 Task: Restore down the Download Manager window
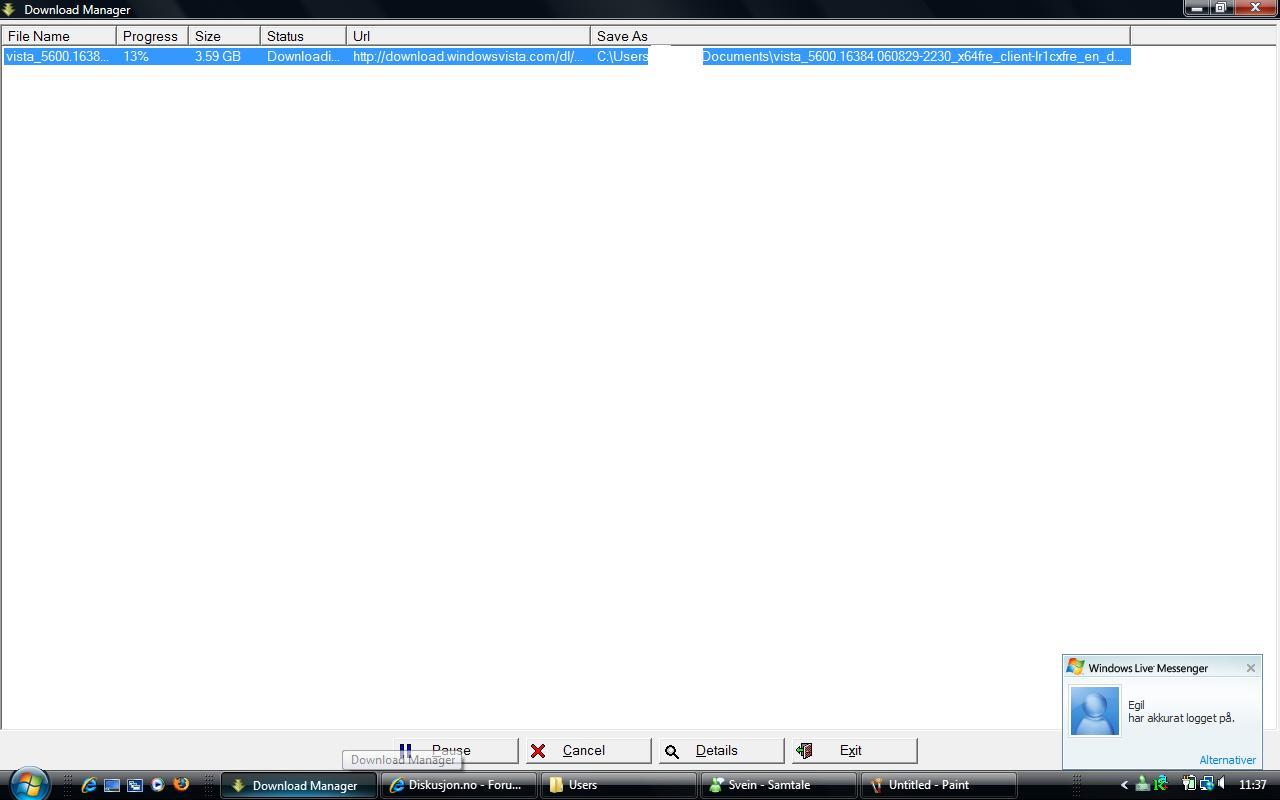(1221, 8)
